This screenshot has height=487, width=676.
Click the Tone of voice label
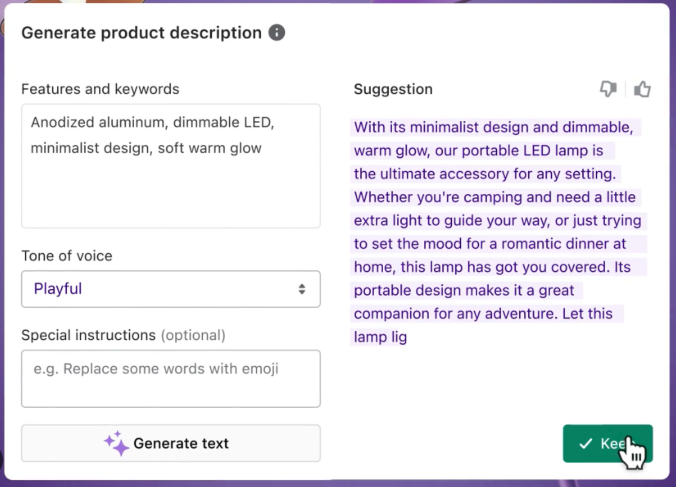click(67, 256)
